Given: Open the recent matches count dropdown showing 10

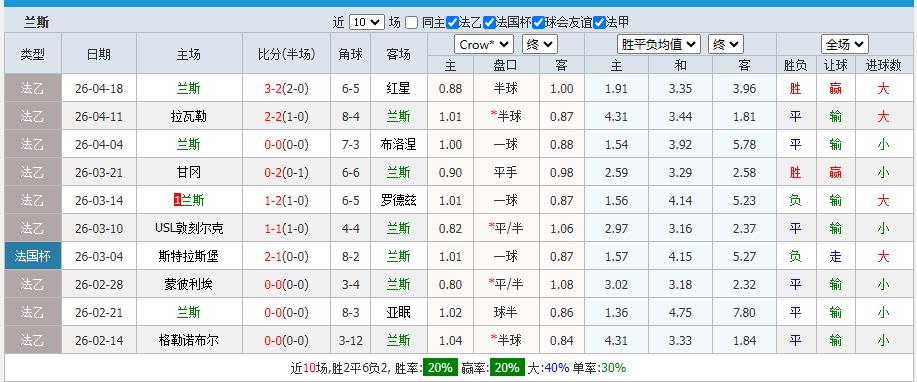Looking at the screenshot, I should (367, 23).
